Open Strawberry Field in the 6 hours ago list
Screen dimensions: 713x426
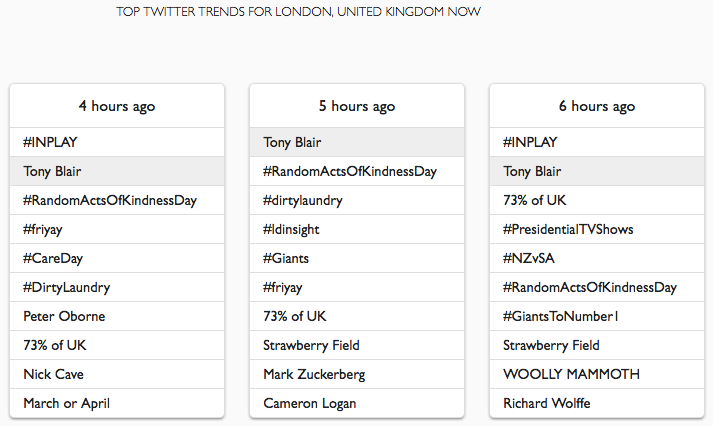point(551,345)
